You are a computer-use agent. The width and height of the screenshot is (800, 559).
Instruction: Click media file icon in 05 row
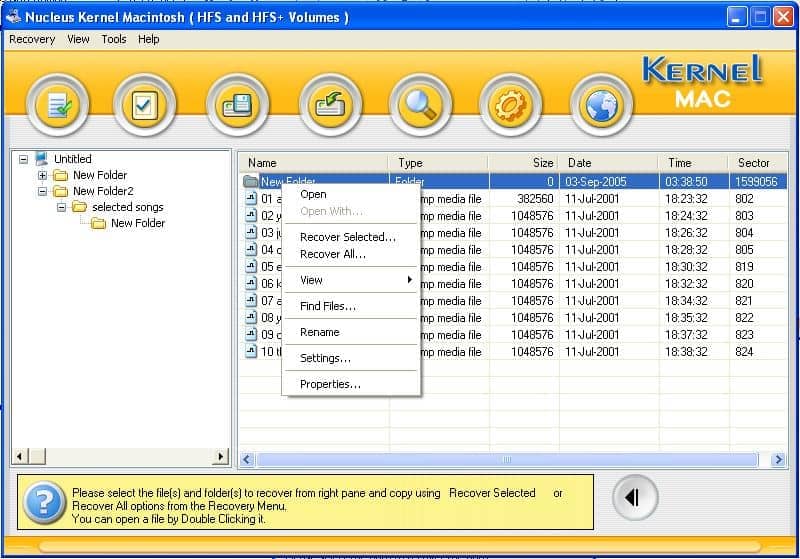[x=251, y=266]
